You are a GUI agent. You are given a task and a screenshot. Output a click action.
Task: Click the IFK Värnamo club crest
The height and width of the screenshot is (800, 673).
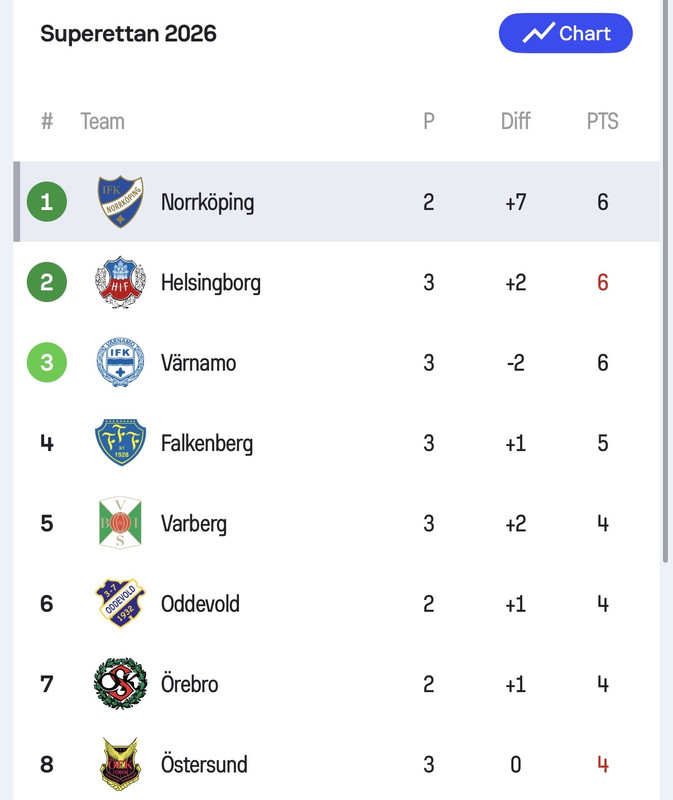pyautogui.click(x=120, y=362)
